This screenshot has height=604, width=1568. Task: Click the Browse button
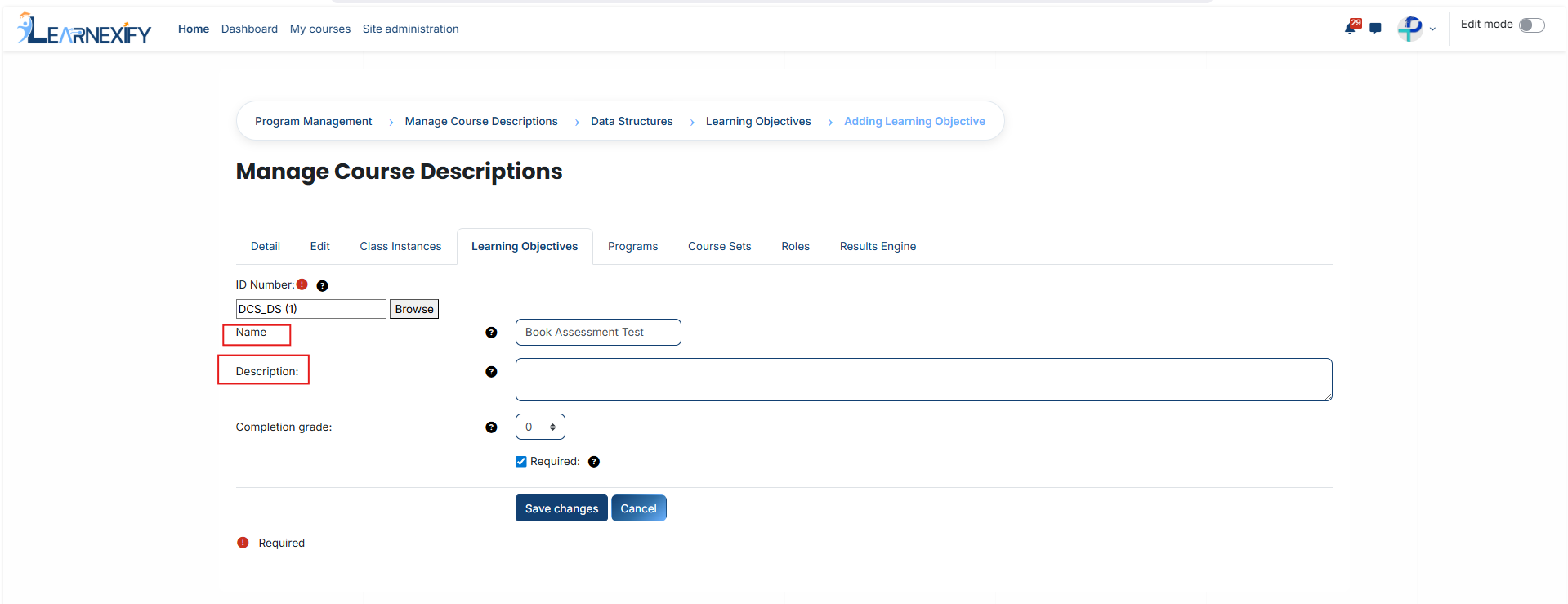tap(414, 309)
